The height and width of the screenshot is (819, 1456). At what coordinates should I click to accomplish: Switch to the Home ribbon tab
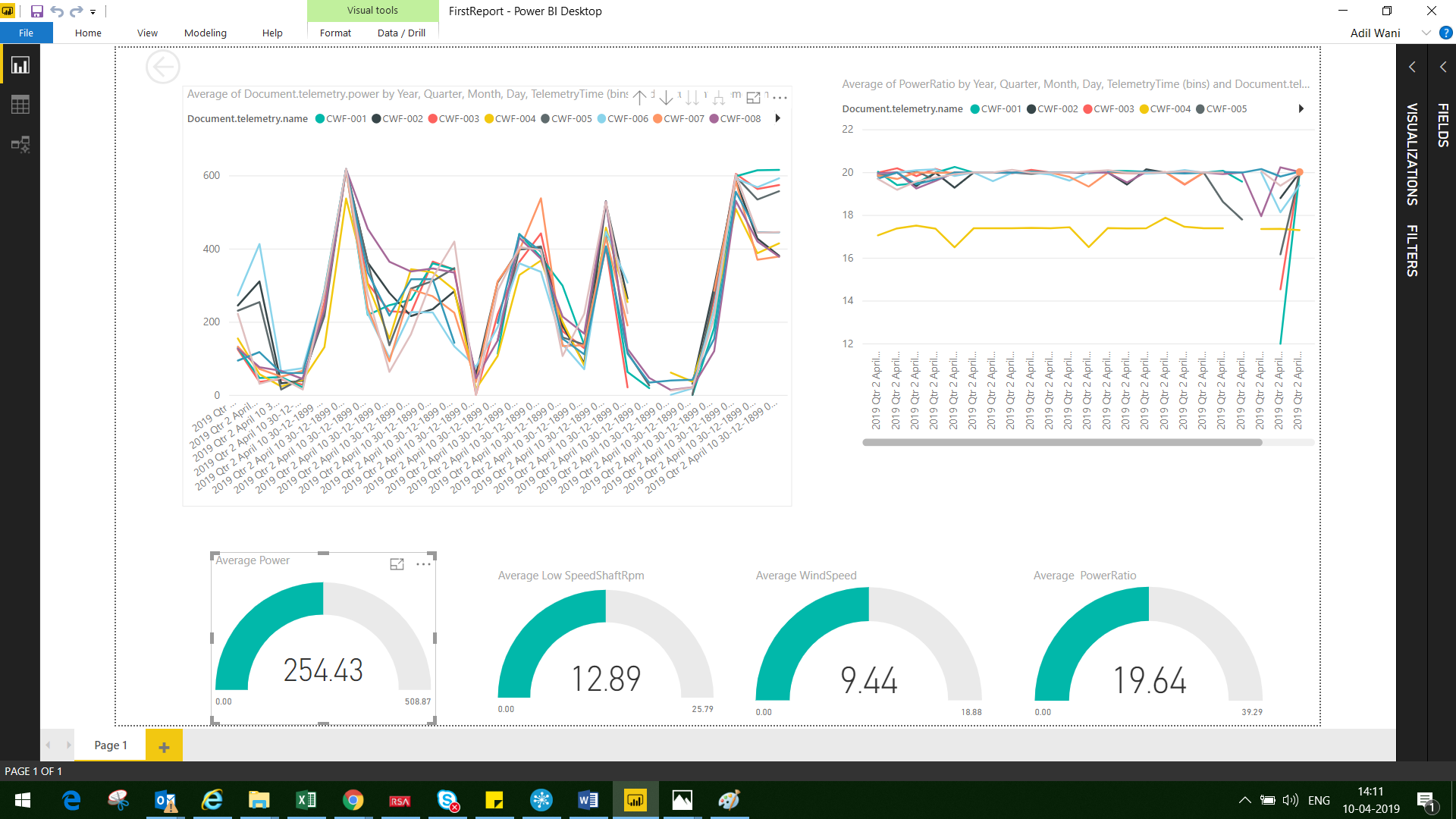tap(88, 33)
